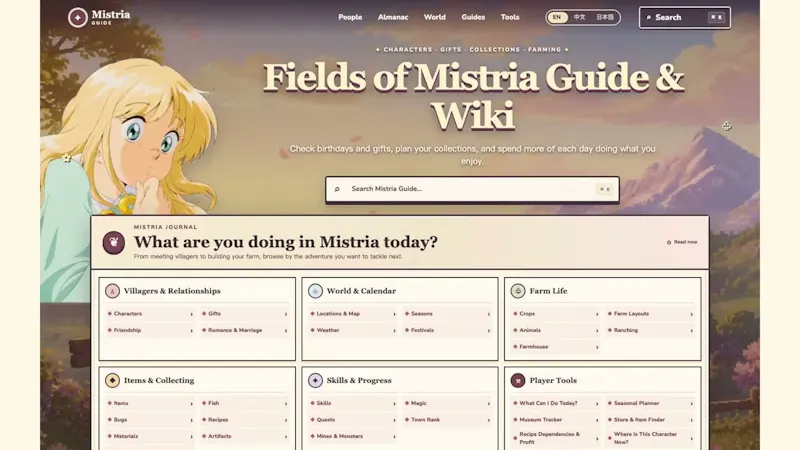Open Recipe Dependencies & Profit tool
This screenshot has width=800, height=450.
556,438
